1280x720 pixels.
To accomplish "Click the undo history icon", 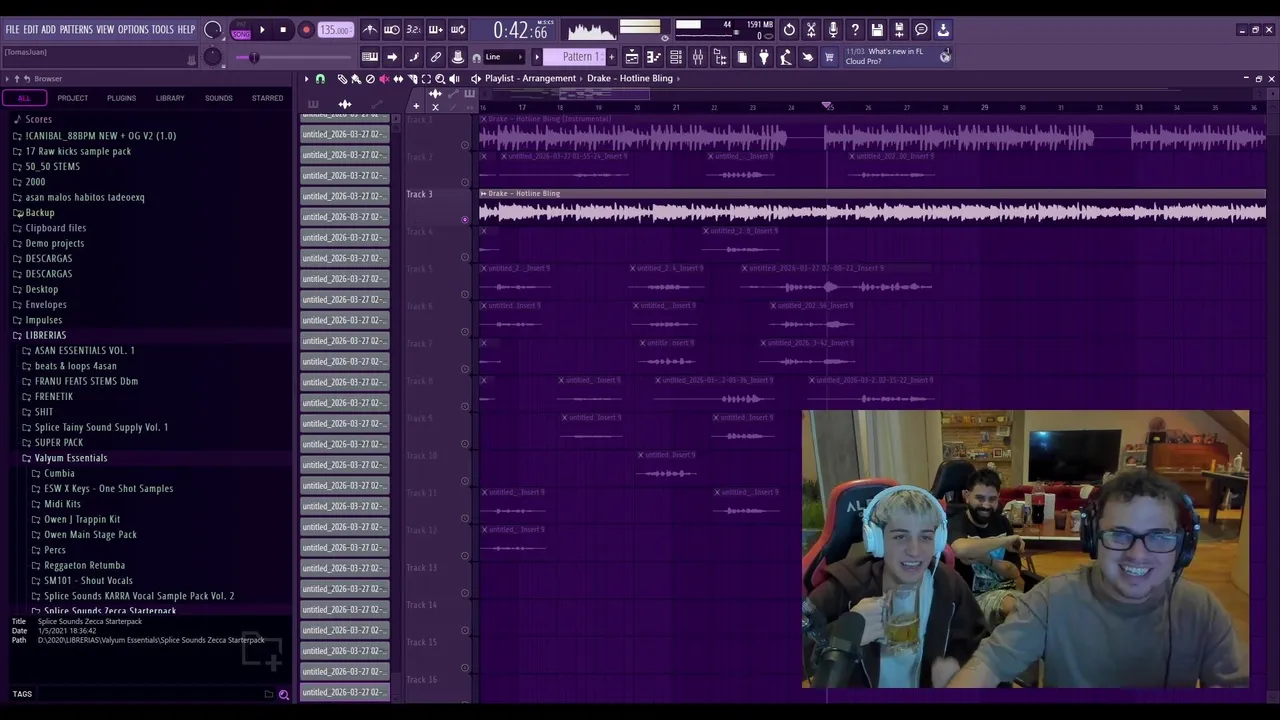I will pos(789,30).
